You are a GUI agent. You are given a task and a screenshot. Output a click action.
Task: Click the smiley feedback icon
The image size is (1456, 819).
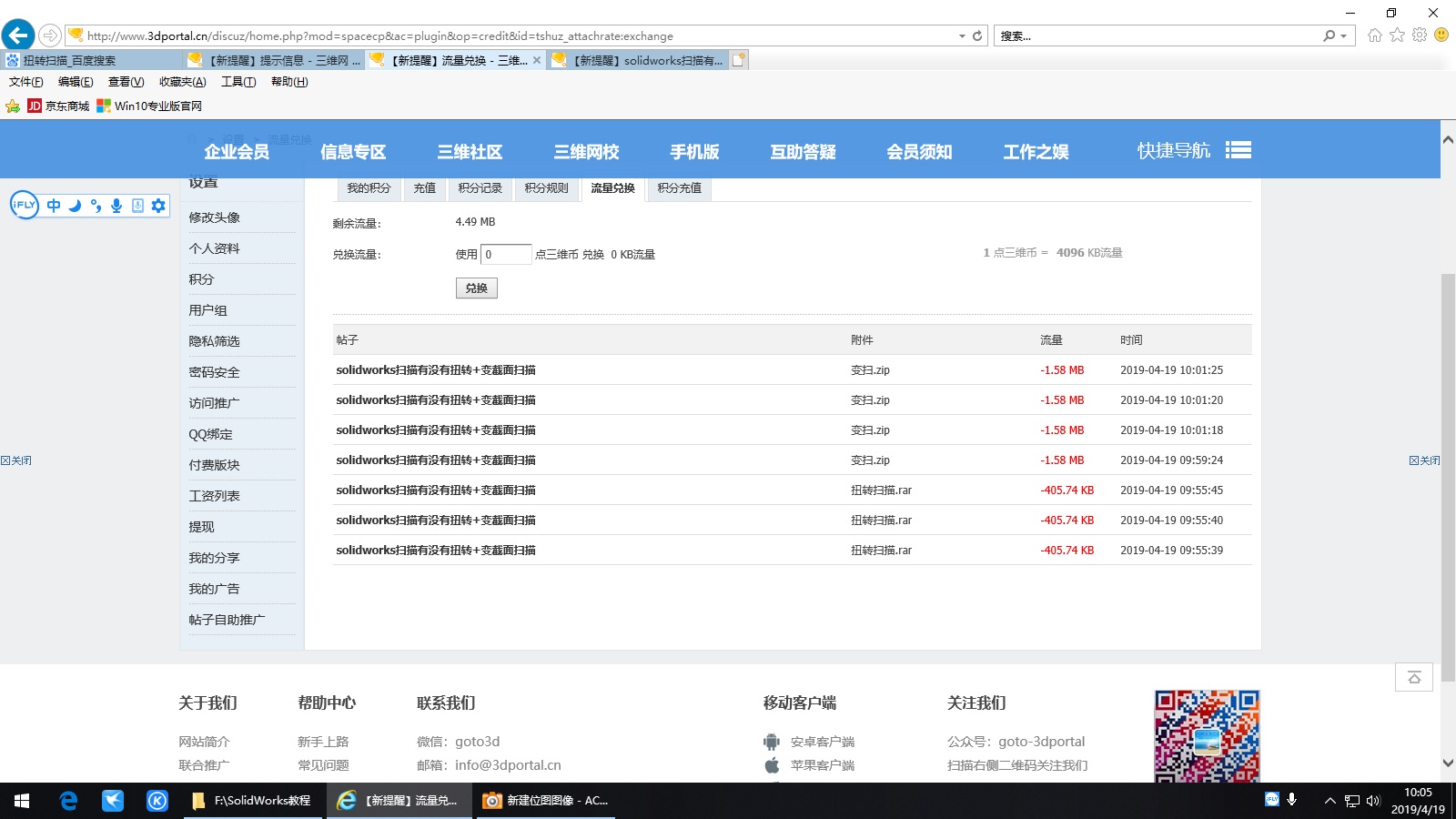[x=1441, y=35]
